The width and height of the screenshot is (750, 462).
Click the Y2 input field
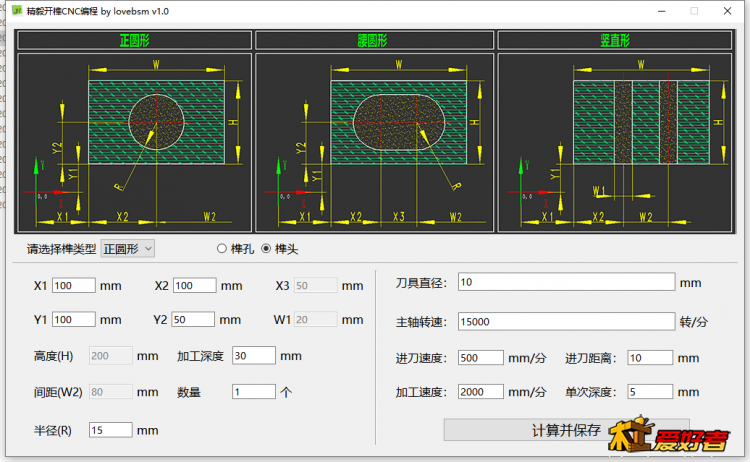click(x=193, y=319)
